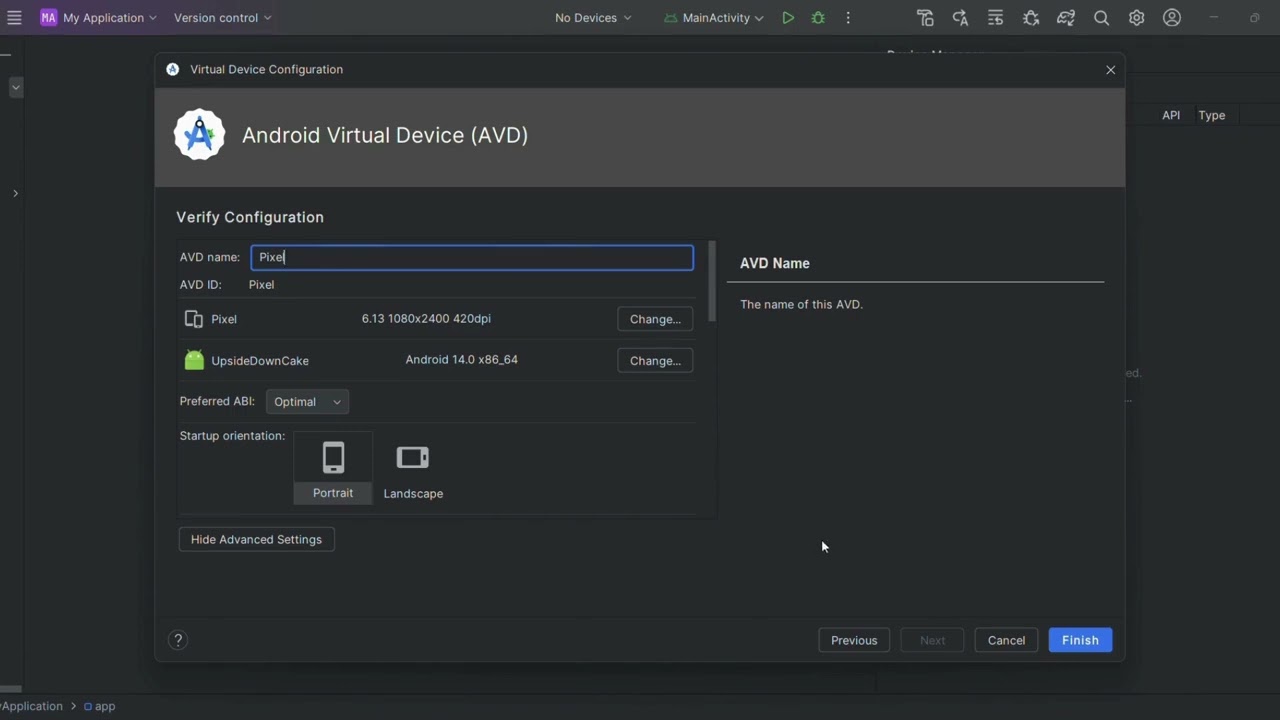Open MainActivity run configuration dropdown
This screenshot has height=720, width=1280.
coord(714,18)
